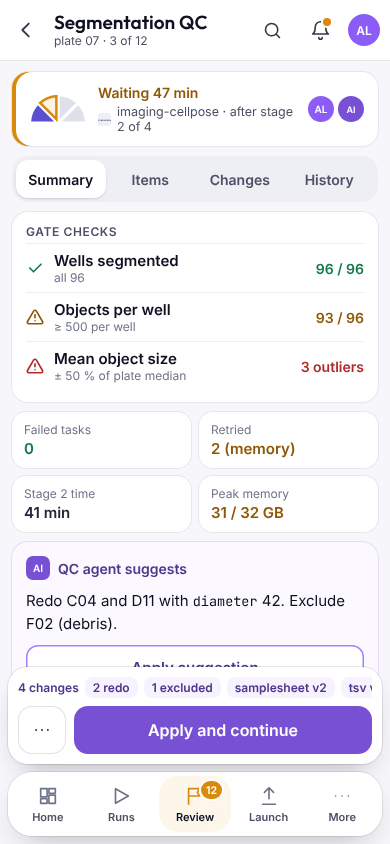Screen dimensions: 390x844
Task: Go back using the left chevron
Action: click(26, 30)
